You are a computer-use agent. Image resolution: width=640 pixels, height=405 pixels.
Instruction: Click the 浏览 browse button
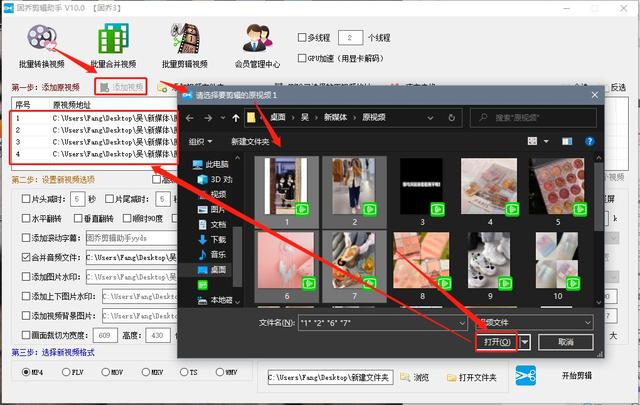[x=415, y=378]
